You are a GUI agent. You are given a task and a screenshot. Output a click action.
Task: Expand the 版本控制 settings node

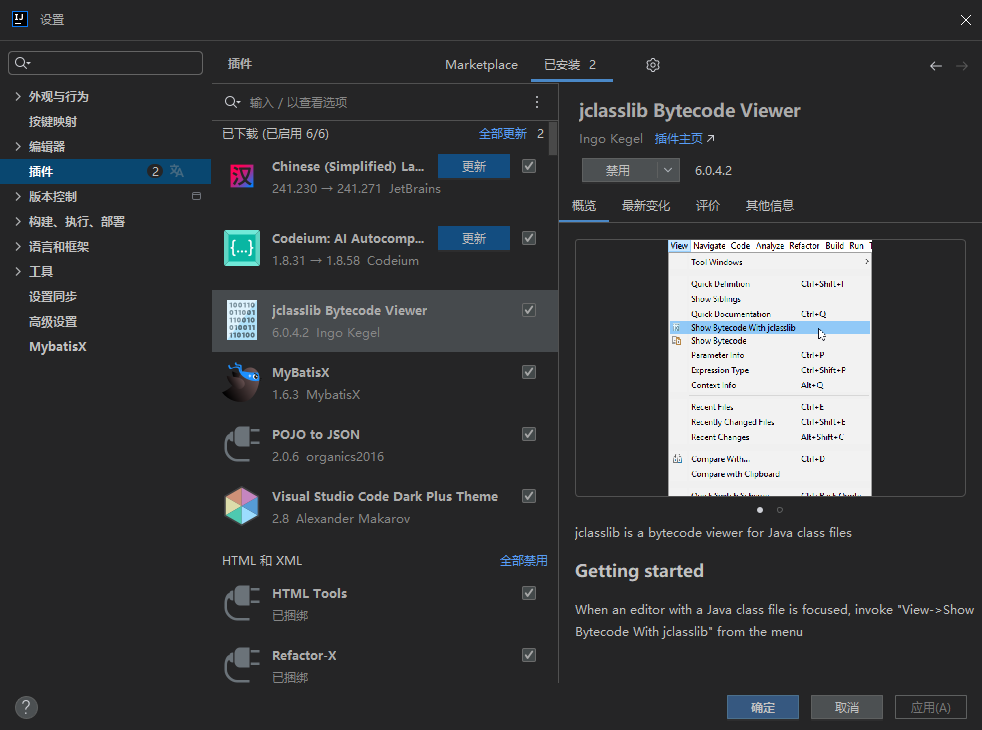point(18,197)
